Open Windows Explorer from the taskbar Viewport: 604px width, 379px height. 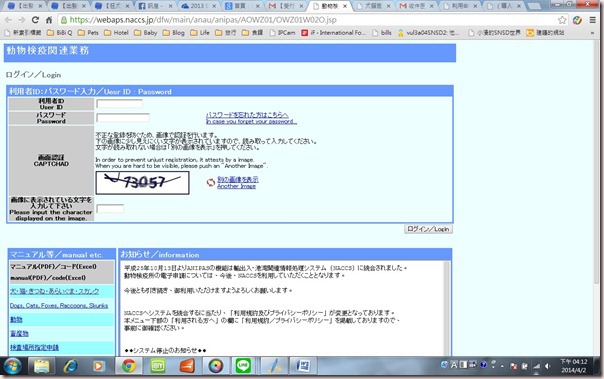[x=41, y=366]
